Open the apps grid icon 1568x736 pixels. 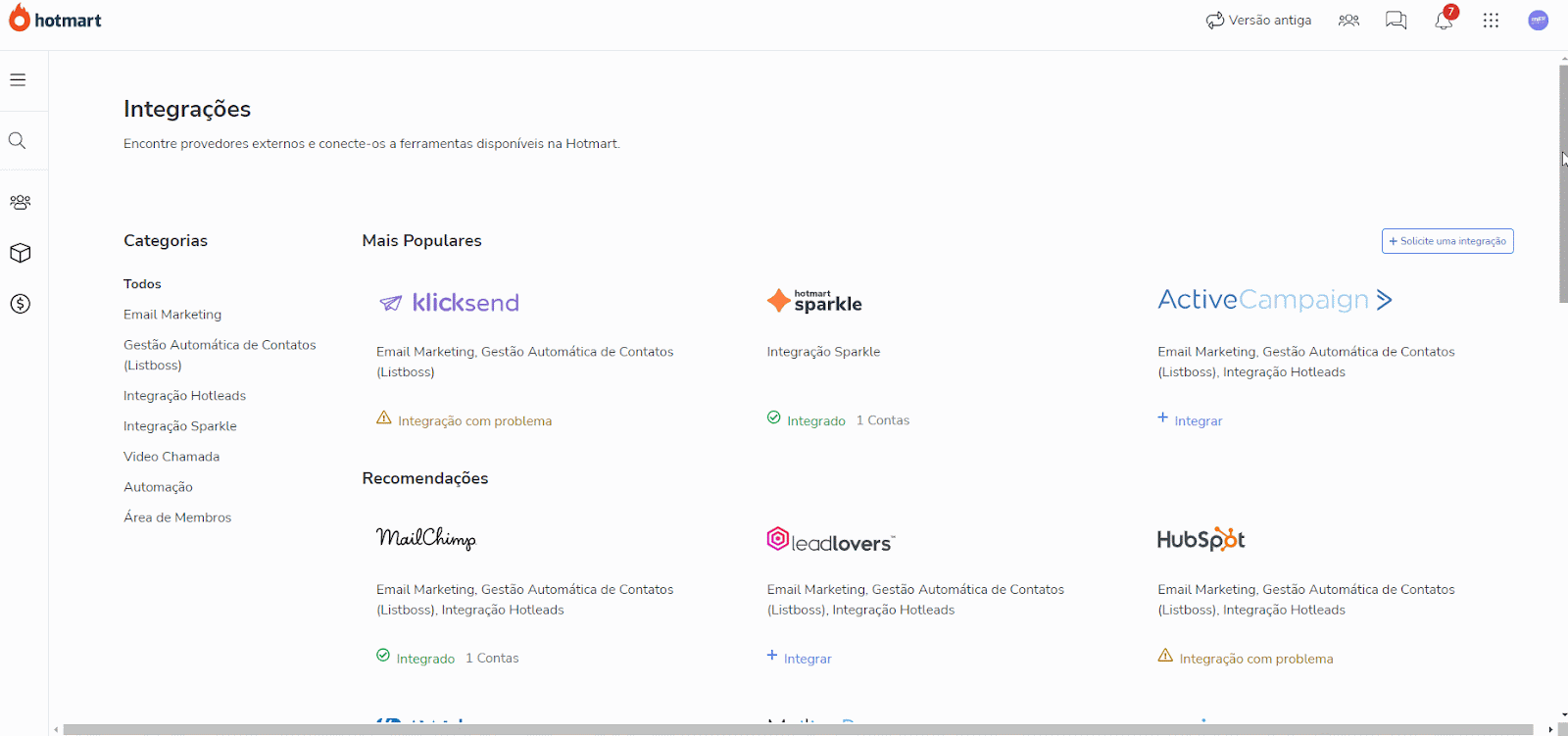tap(1492, 20)
